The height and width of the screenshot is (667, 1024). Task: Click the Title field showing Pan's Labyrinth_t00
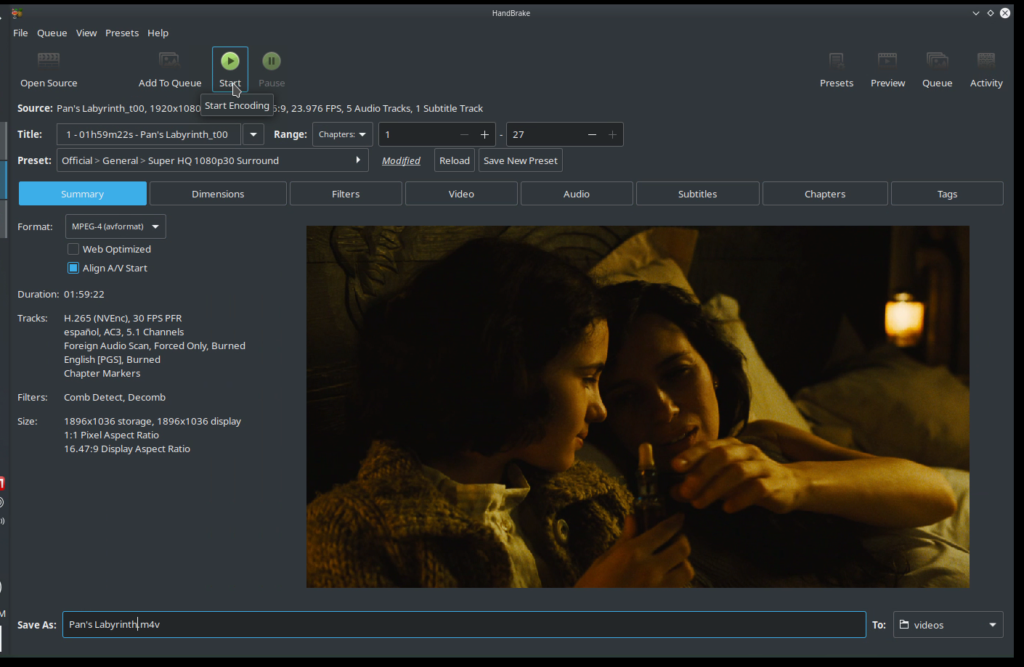[x=150, y=135]
